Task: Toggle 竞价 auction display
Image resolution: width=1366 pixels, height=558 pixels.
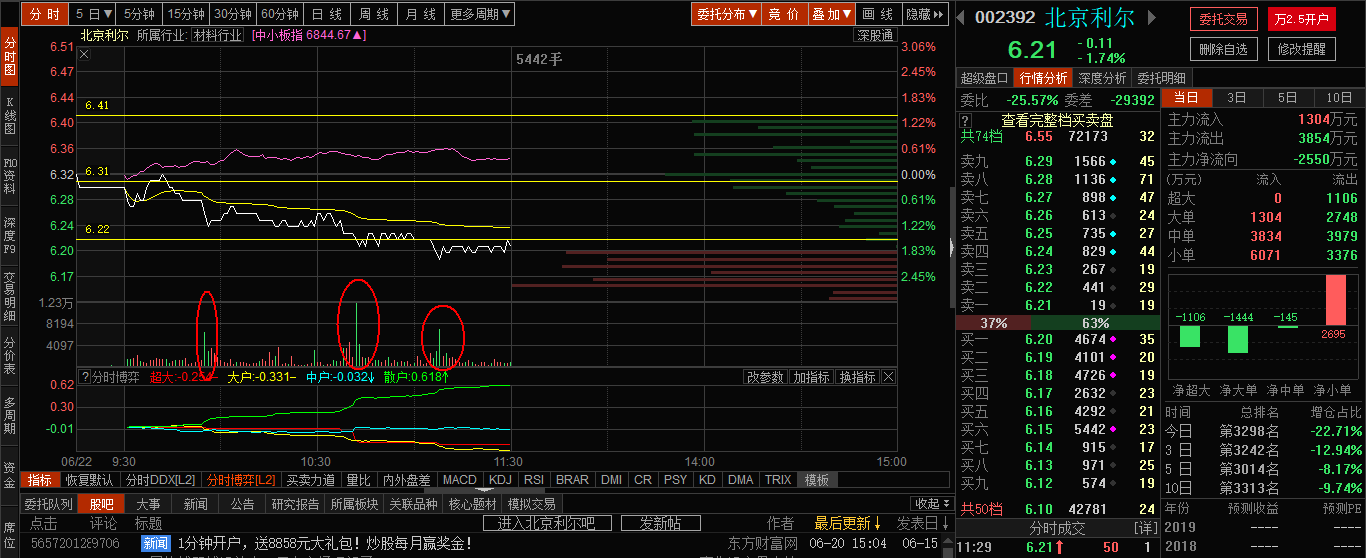Action: click(x=784, y=14)
